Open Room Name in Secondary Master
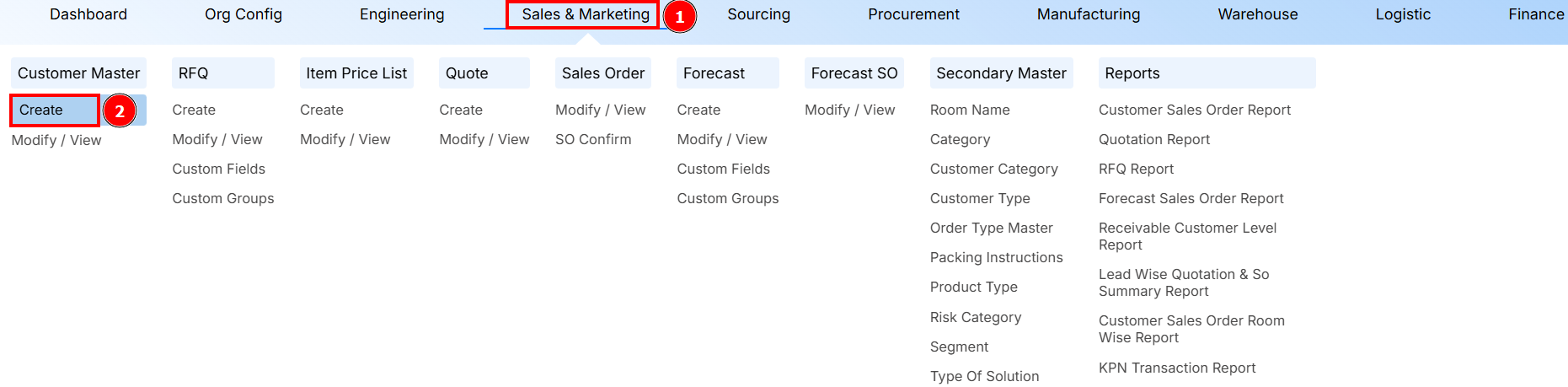The image size is (1568, 387). tap(969, 110)
